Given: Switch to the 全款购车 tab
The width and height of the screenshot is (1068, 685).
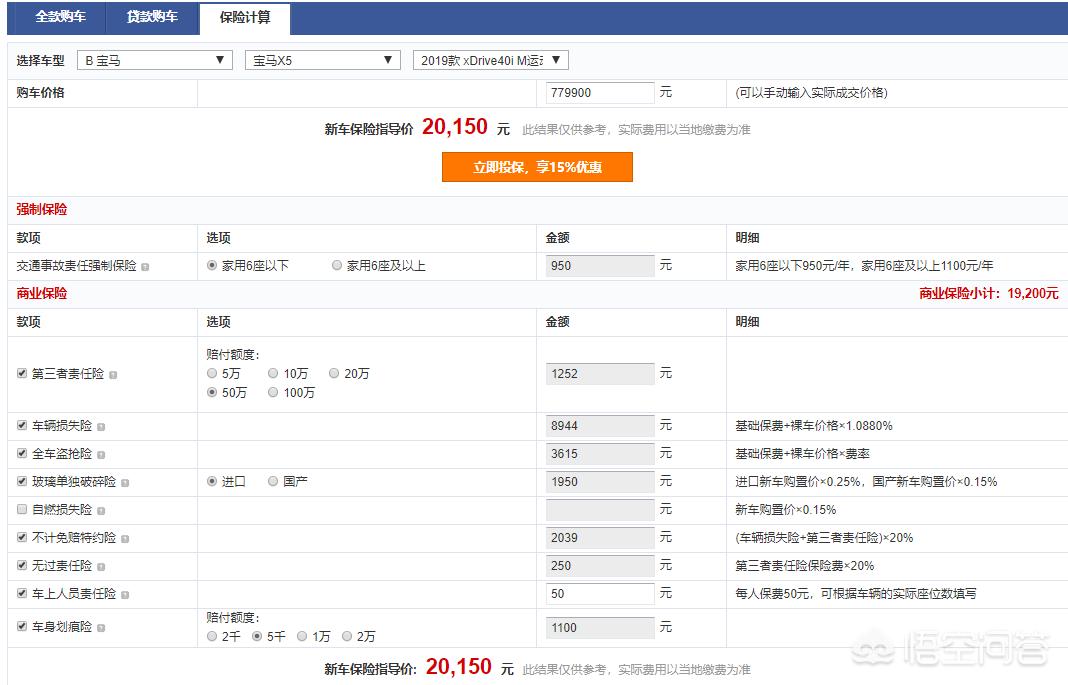Looking at the screenshot, I should point(61,16).
